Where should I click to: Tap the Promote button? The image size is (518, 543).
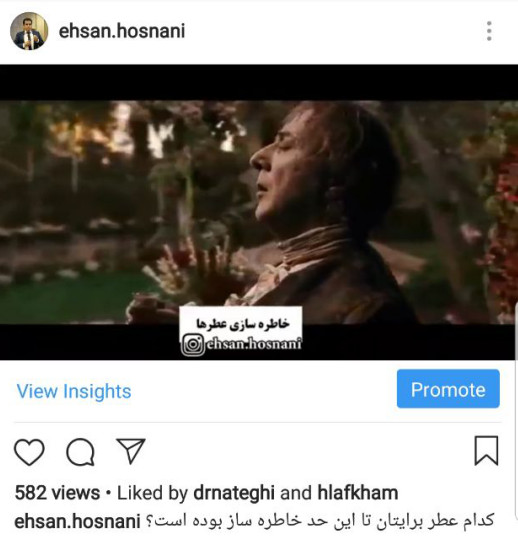tap(448, 389)
